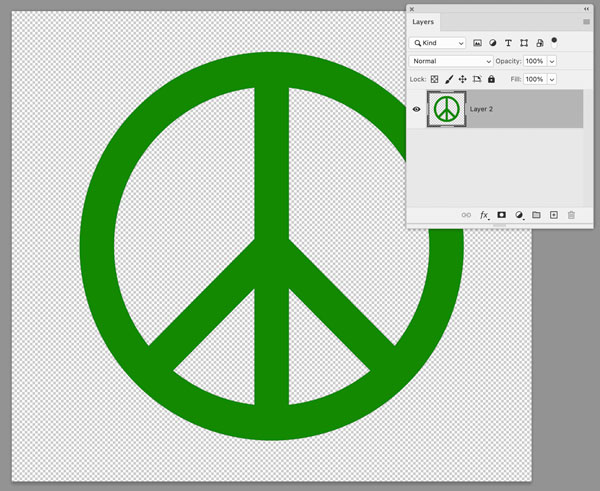Filter for type layers icon
Image resolution: width=600 pixels, height=491 pixels.
(508, 43)
